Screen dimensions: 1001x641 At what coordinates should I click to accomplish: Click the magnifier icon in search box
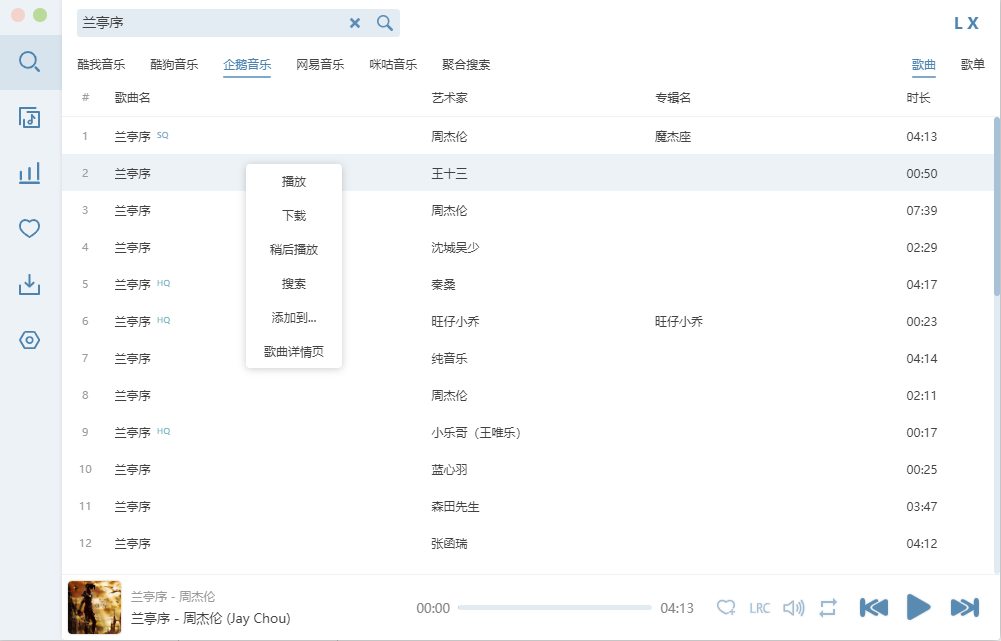[385, 23]
